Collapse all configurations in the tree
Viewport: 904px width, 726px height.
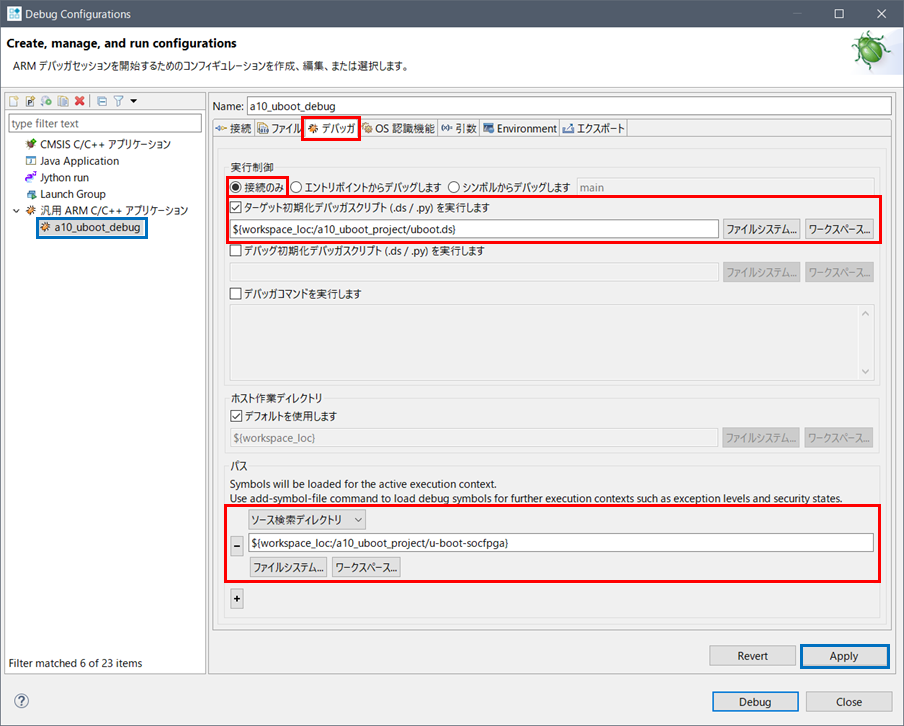click(x=102, y=101)
